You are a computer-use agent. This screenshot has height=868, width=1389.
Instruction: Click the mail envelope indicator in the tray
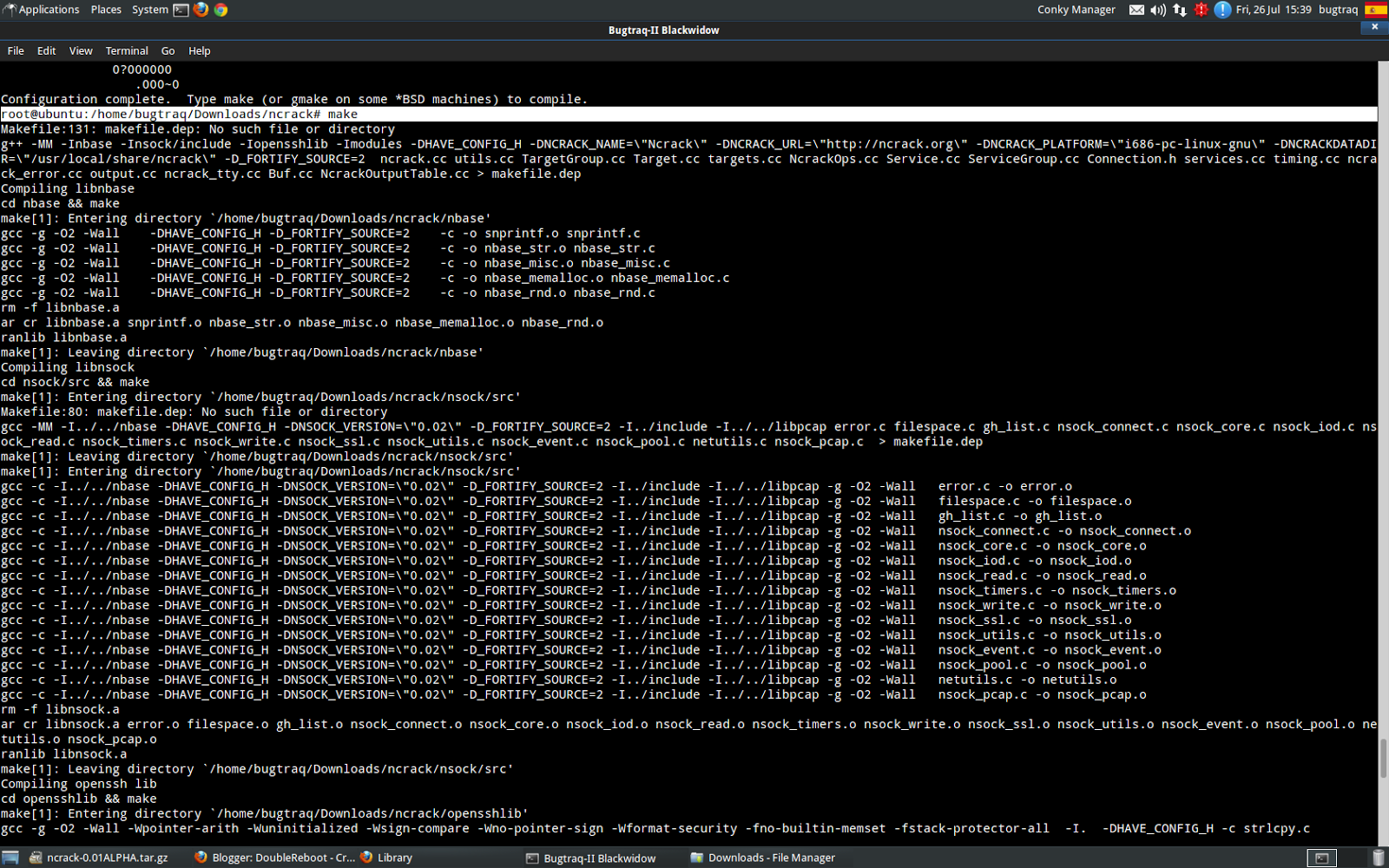click(1136, 10)
